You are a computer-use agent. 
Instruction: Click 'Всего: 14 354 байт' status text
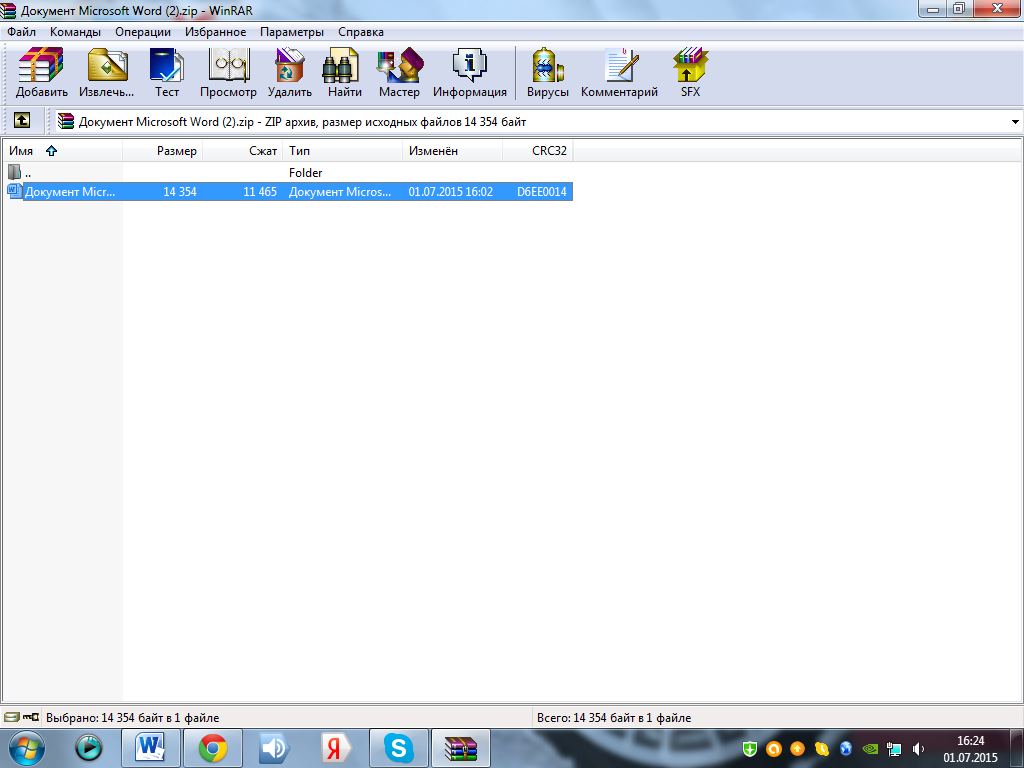[614, 718]
